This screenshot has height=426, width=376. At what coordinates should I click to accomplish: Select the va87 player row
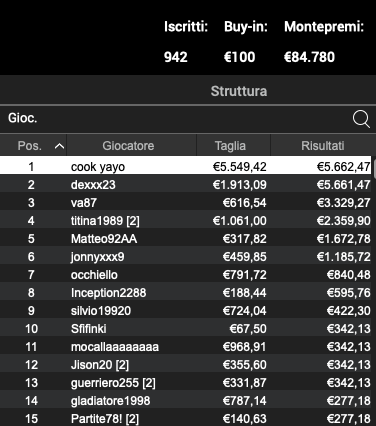click(x=185, y=202)
